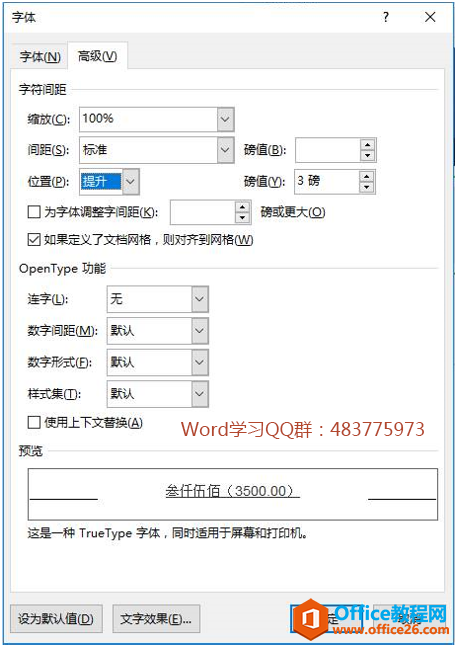This screenshot has width=456, height=647.
Task: Uncheck 如果定义了文档网格，则对齐到网格(W)
Action: (x=34, y=240)
